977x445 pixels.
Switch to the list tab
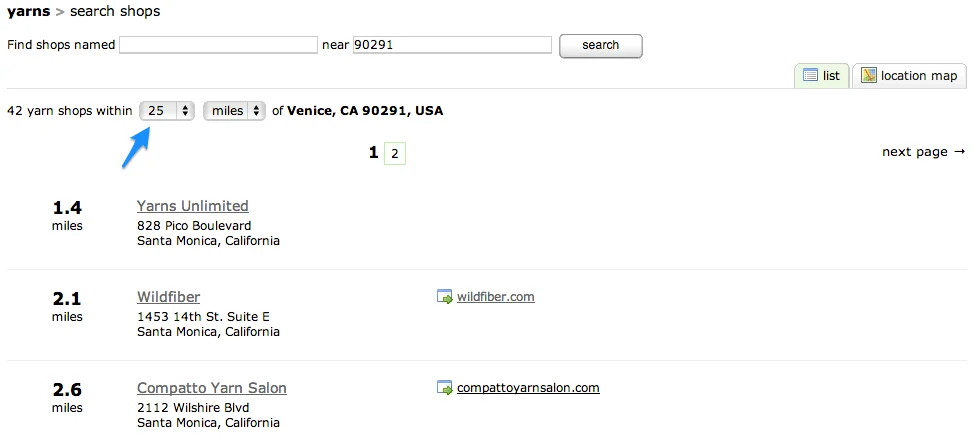[821, 75]
